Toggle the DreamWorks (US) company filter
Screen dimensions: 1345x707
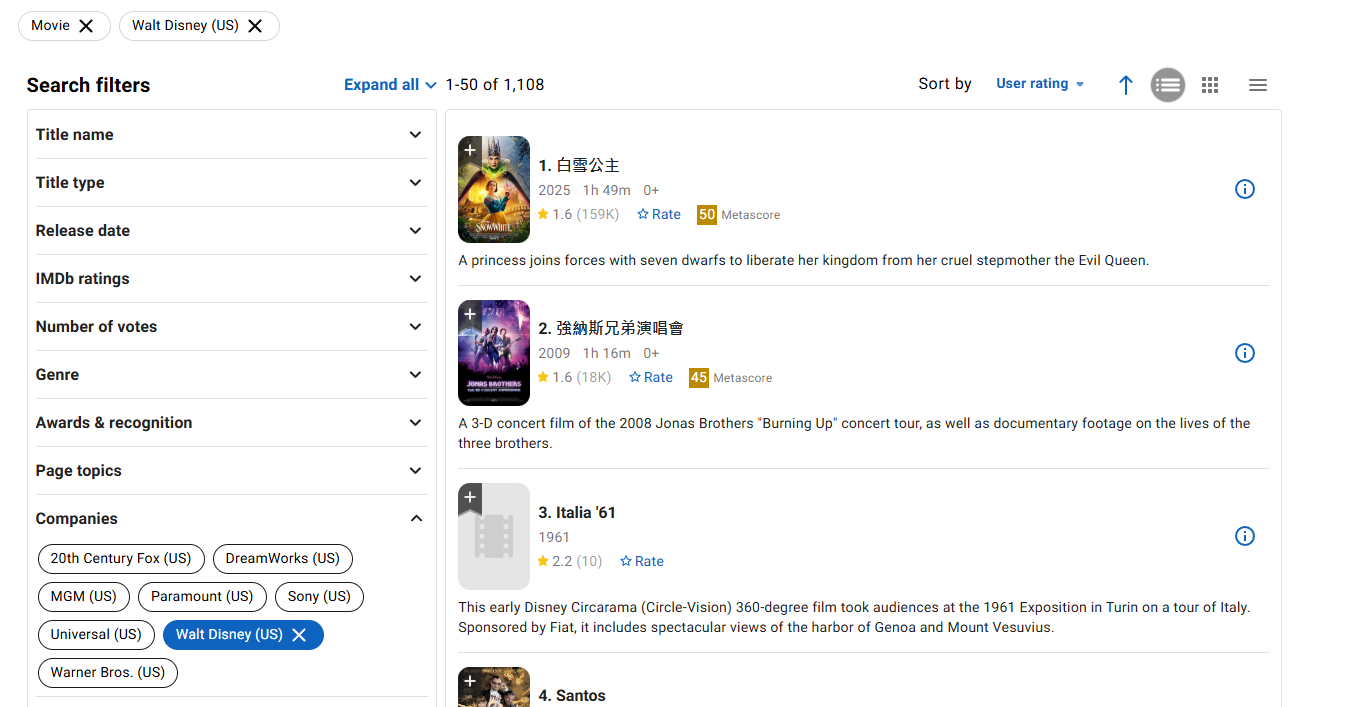point(283,558)
